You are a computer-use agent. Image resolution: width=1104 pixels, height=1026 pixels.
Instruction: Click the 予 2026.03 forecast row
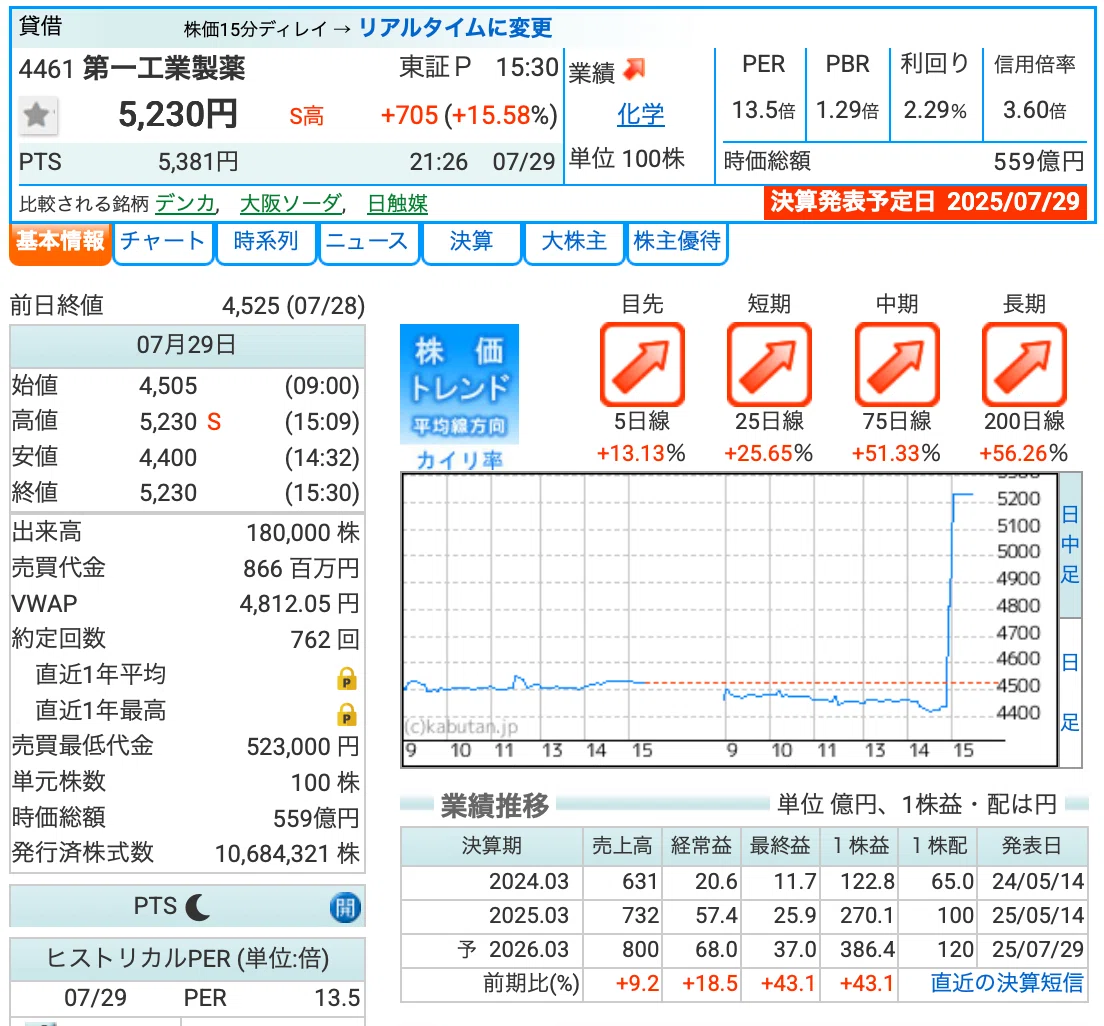click(744, 949)
